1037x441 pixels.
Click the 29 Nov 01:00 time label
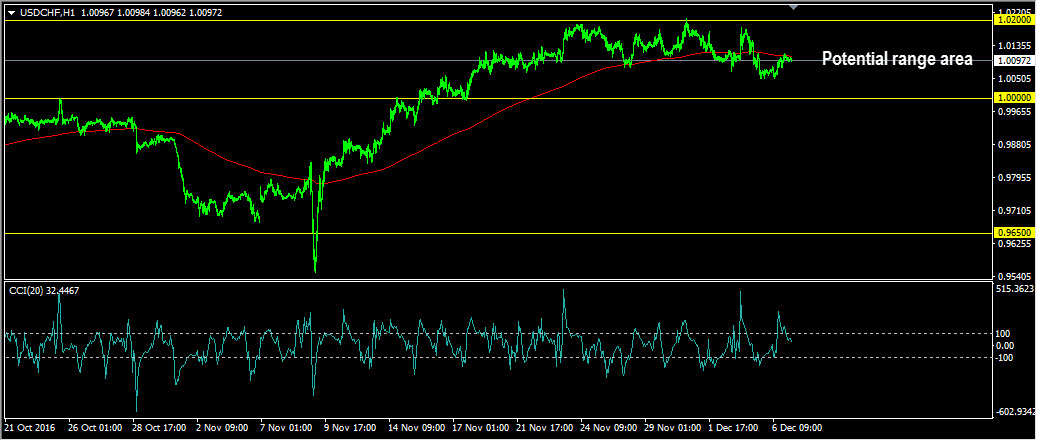673,428
